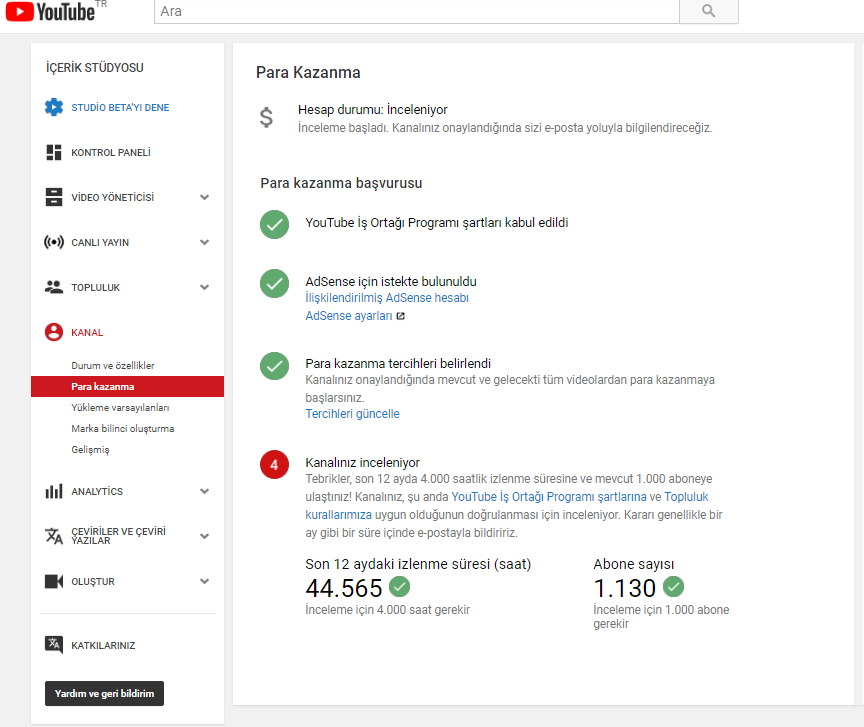Open Topluluk kurallarımıza link
Image resolution: width=864 pixels, height=727 pixels.
(507, 505)
